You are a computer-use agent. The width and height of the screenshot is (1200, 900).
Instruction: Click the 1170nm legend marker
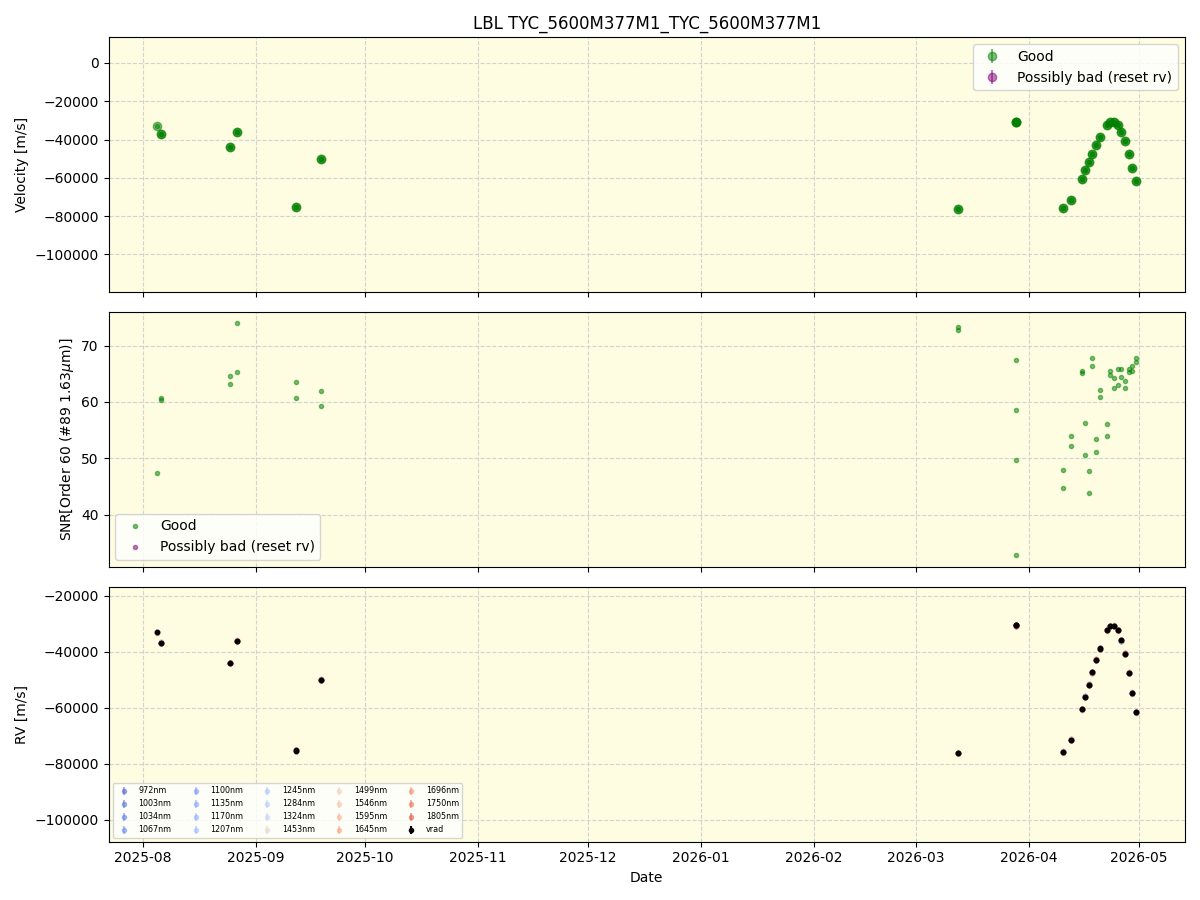coord(196,817)
